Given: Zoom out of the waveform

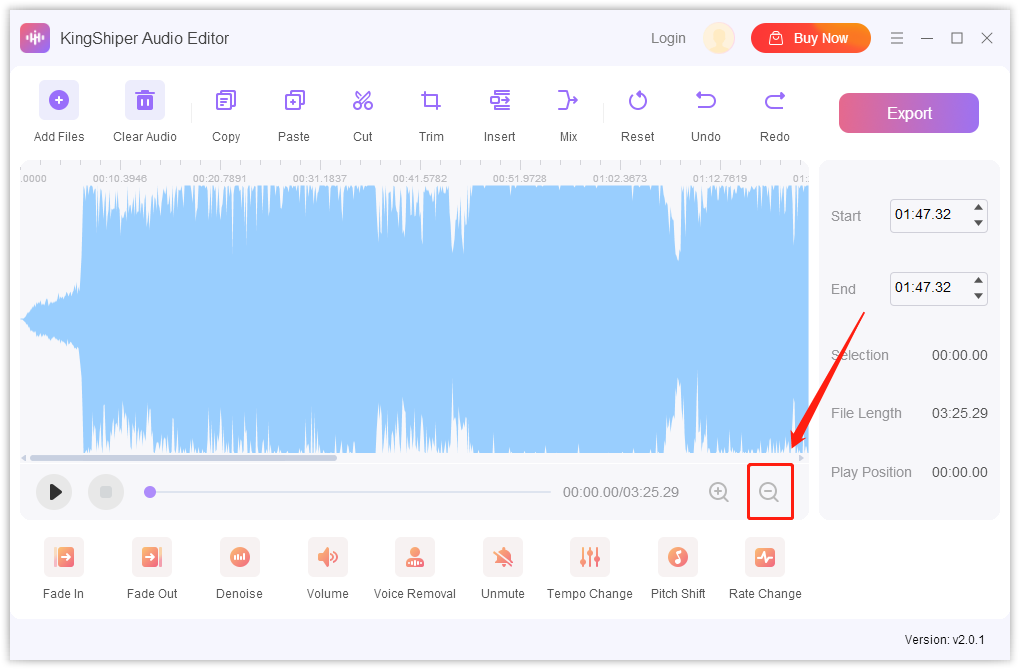Looking at the screenshot, I should [x=769, y=492].
